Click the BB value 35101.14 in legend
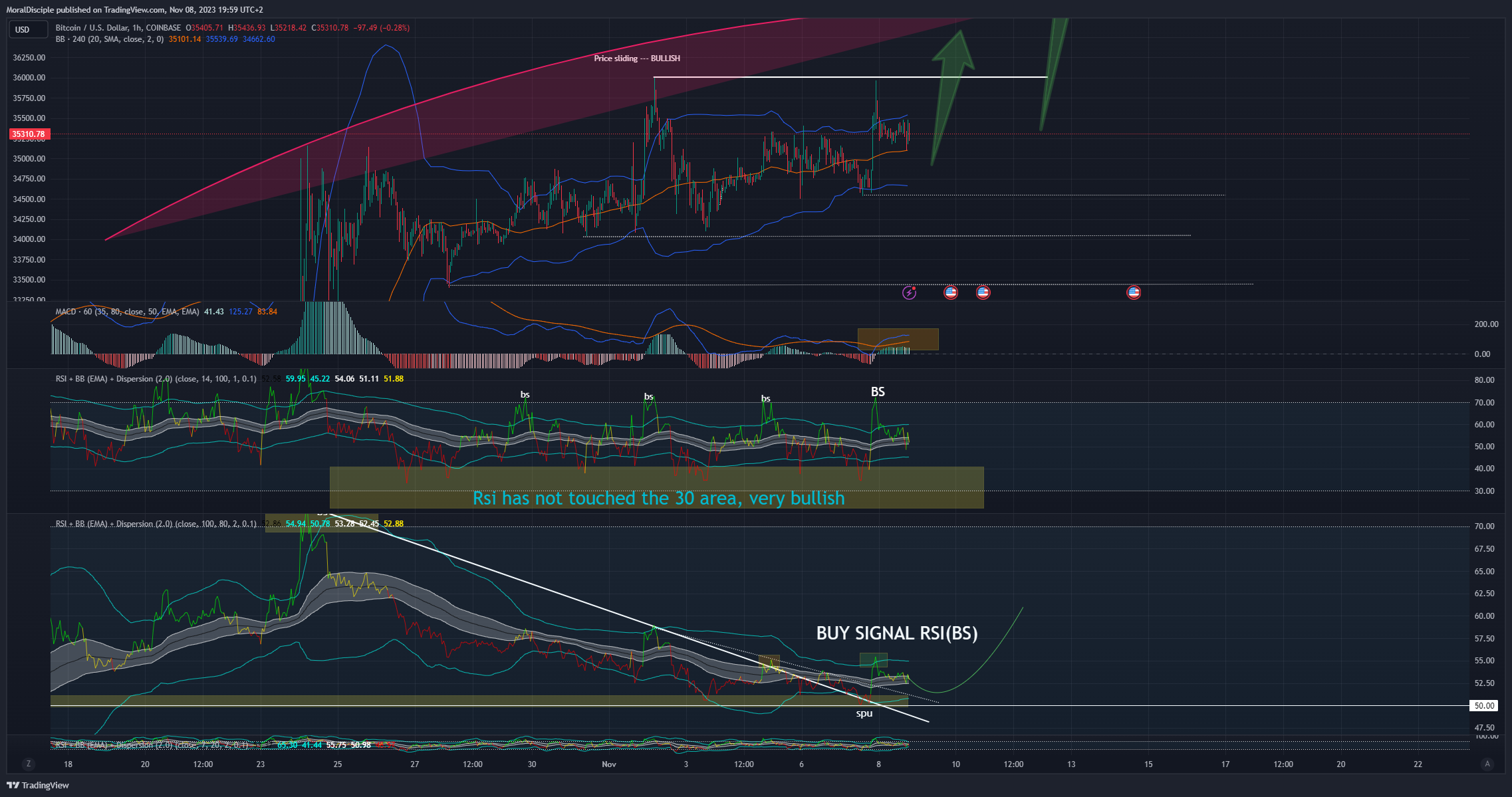 click(185, 39)
